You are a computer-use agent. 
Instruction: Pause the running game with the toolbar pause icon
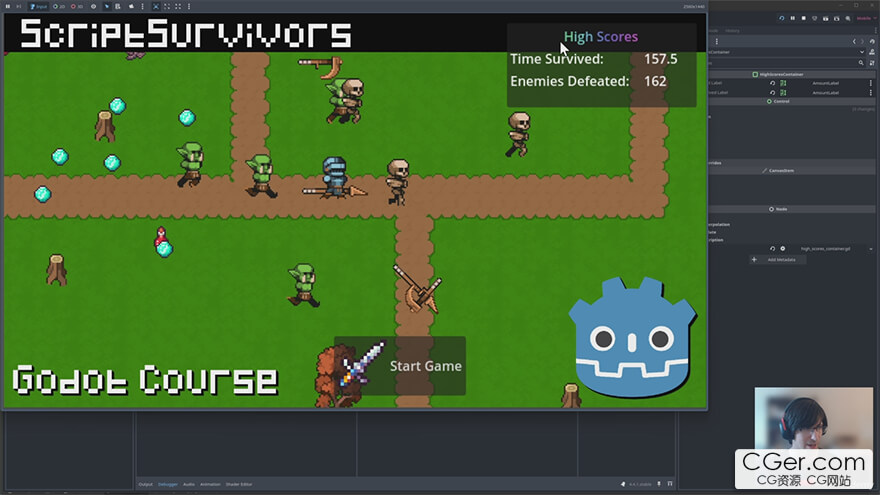pyautogui.click(x=8, y=6)
